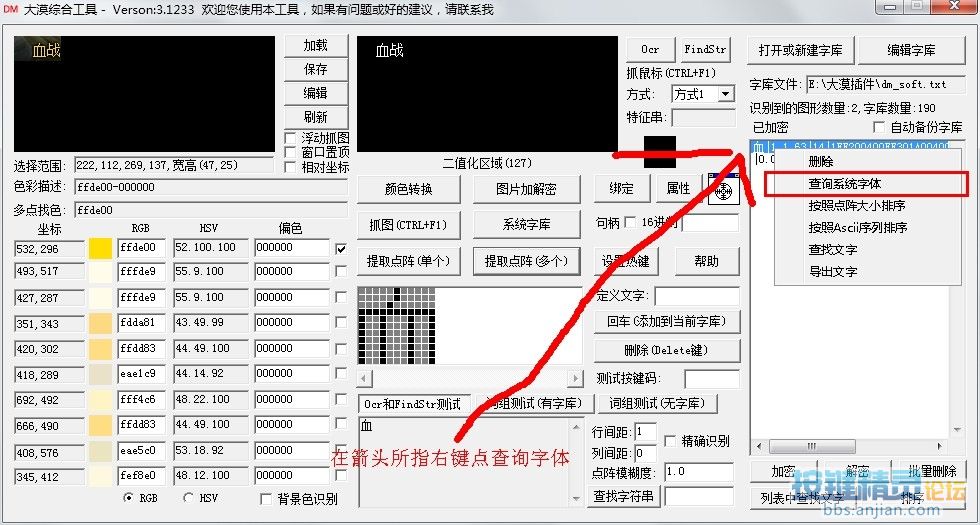Image resolution: width=980 pixels, height=525 pixels.
Task: Click 提取点阵(单个) button
Action: [409, 261]
